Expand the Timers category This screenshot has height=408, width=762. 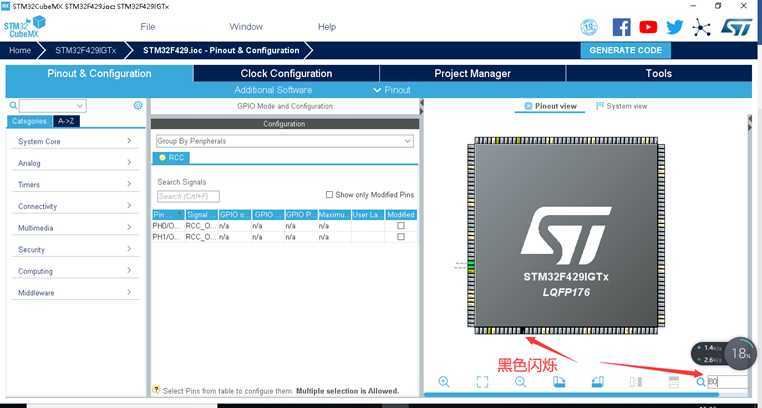point(75,185)
